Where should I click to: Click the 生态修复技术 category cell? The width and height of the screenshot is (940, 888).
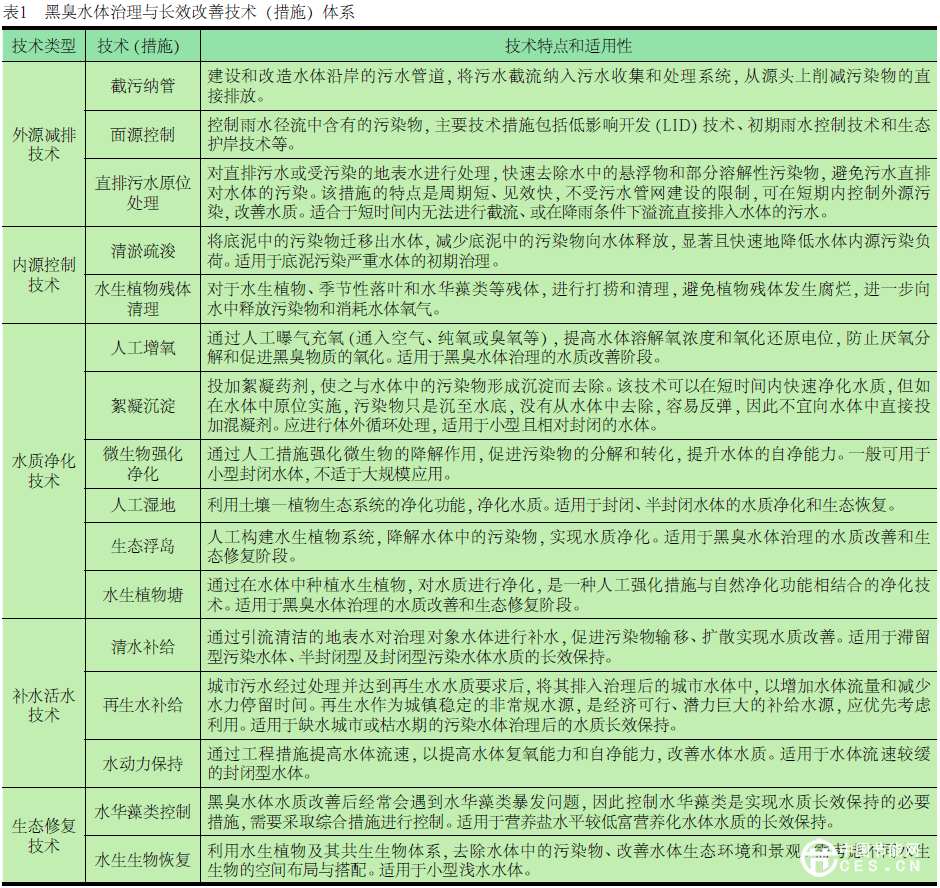[x=43, y=836]
